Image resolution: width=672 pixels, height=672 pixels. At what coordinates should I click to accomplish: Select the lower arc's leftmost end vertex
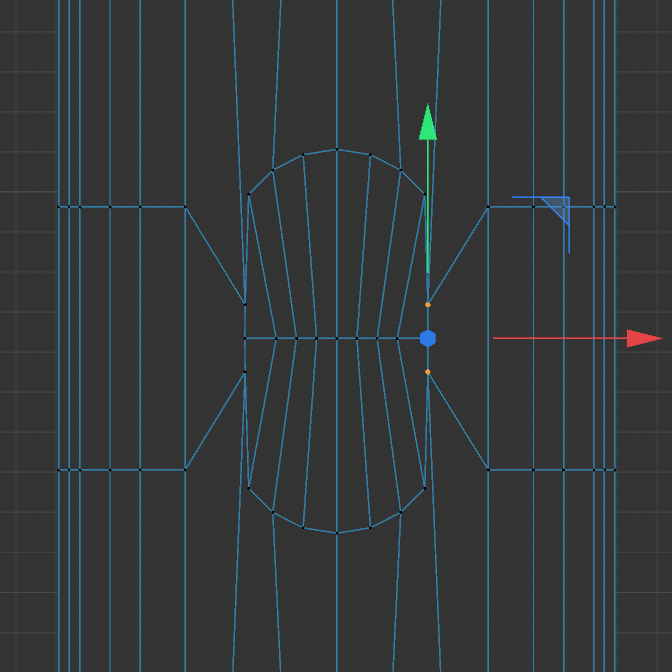[248, 487]
